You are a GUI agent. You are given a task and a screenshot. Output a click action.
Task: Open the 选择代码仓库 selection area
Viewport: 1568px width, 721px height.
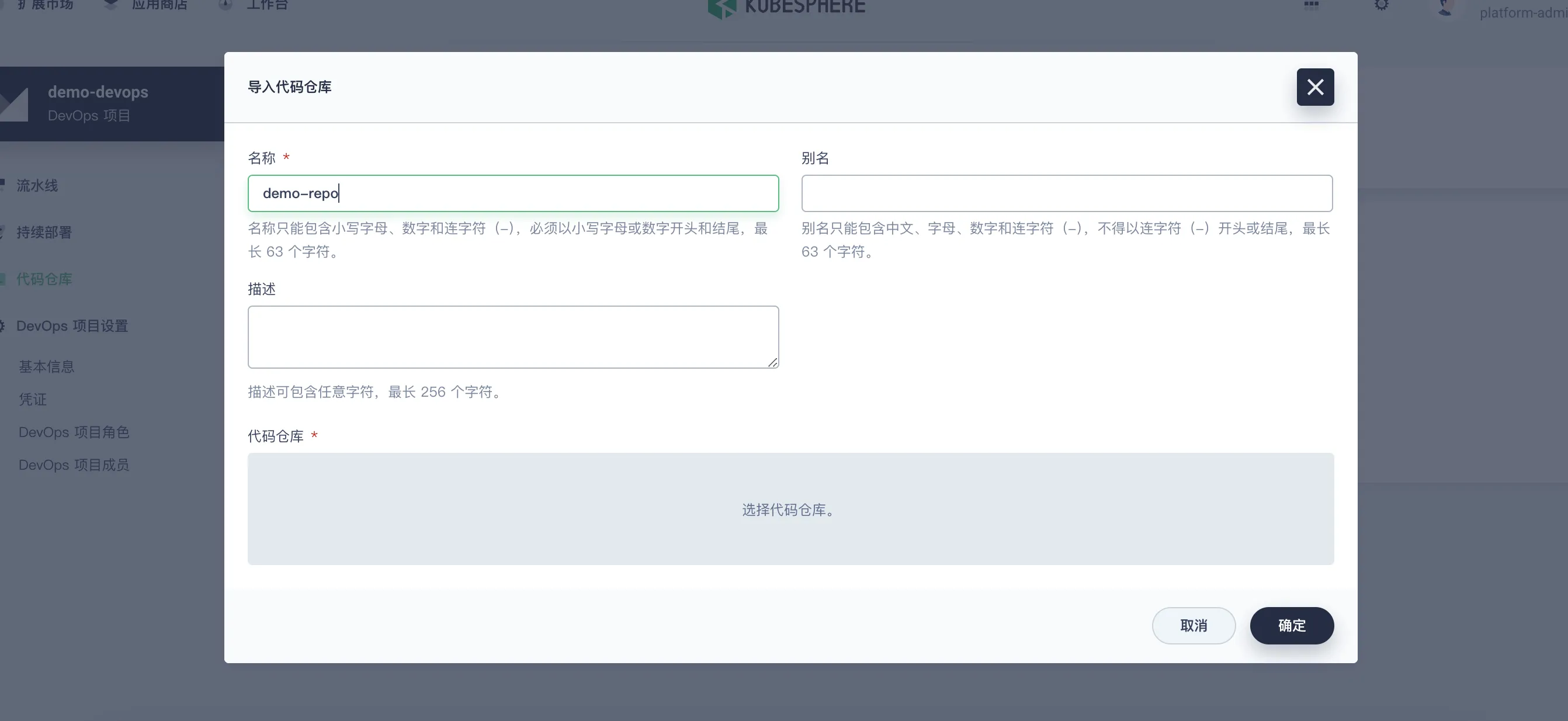pyautogui.click(x=790, y=508)
